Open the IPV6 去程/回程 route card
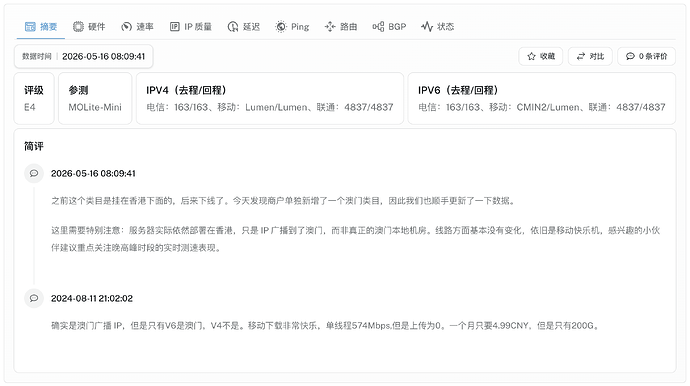The width and height of the screenshot is (690, 386). (542, 99)
